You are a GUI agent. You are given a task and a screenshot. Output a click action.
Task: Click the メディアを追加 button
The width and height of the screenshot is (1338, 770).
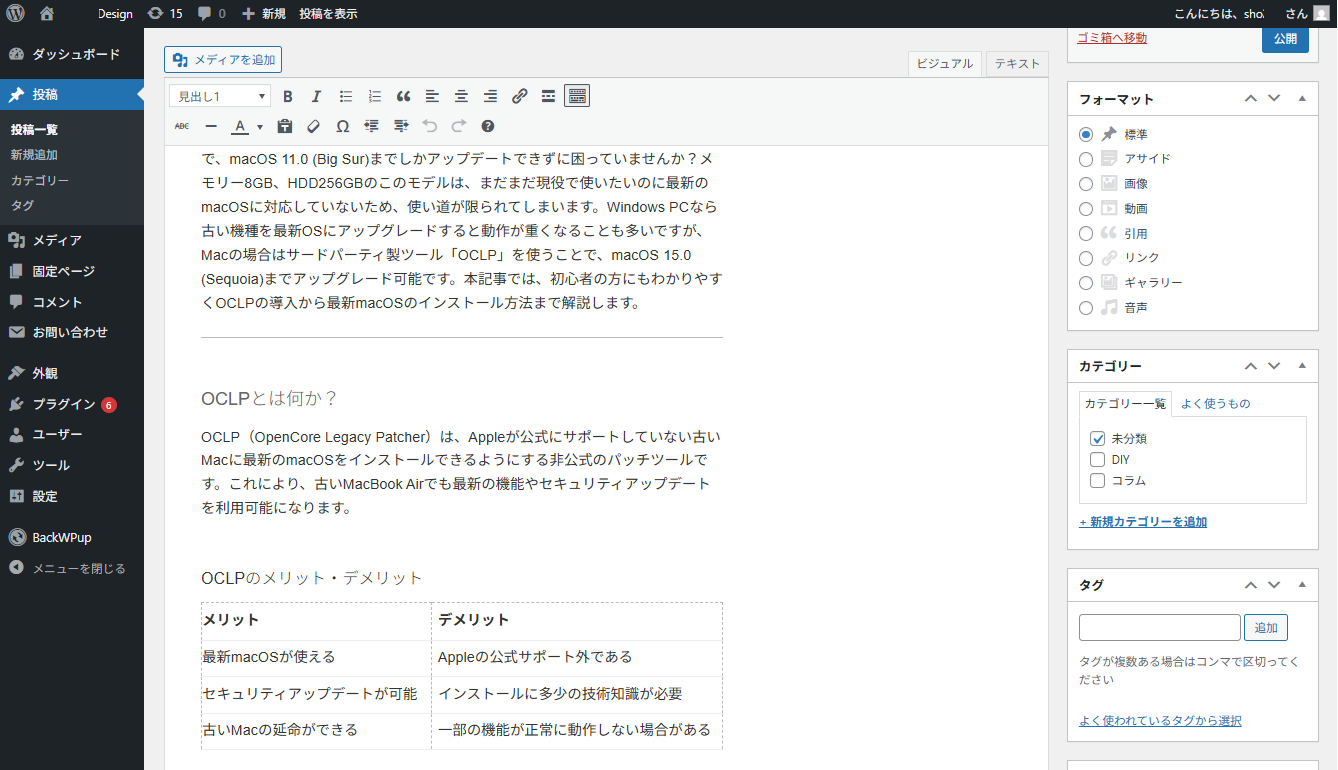pyautogui.click(x=223, y=60)
